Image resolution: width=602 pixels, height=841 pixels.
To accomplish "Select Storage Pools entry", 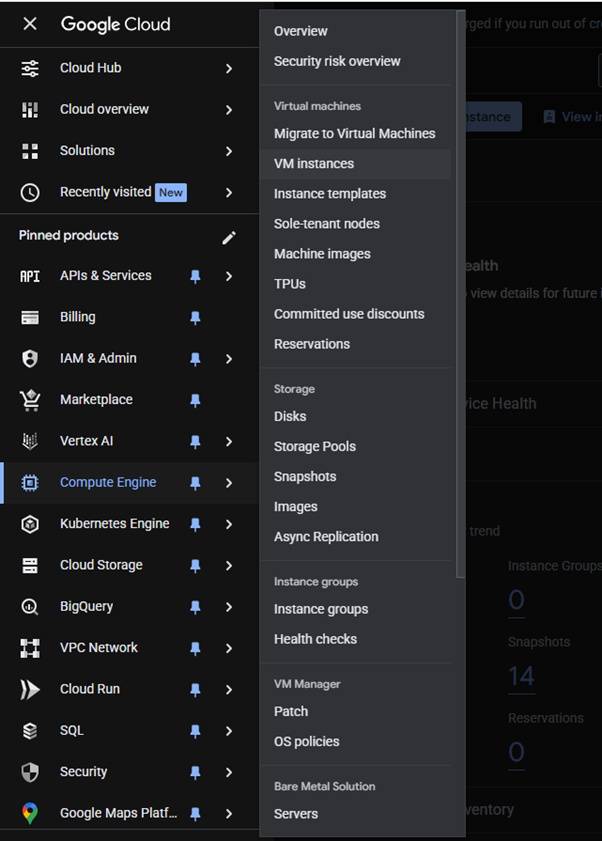I will click(x=355, y=446).
